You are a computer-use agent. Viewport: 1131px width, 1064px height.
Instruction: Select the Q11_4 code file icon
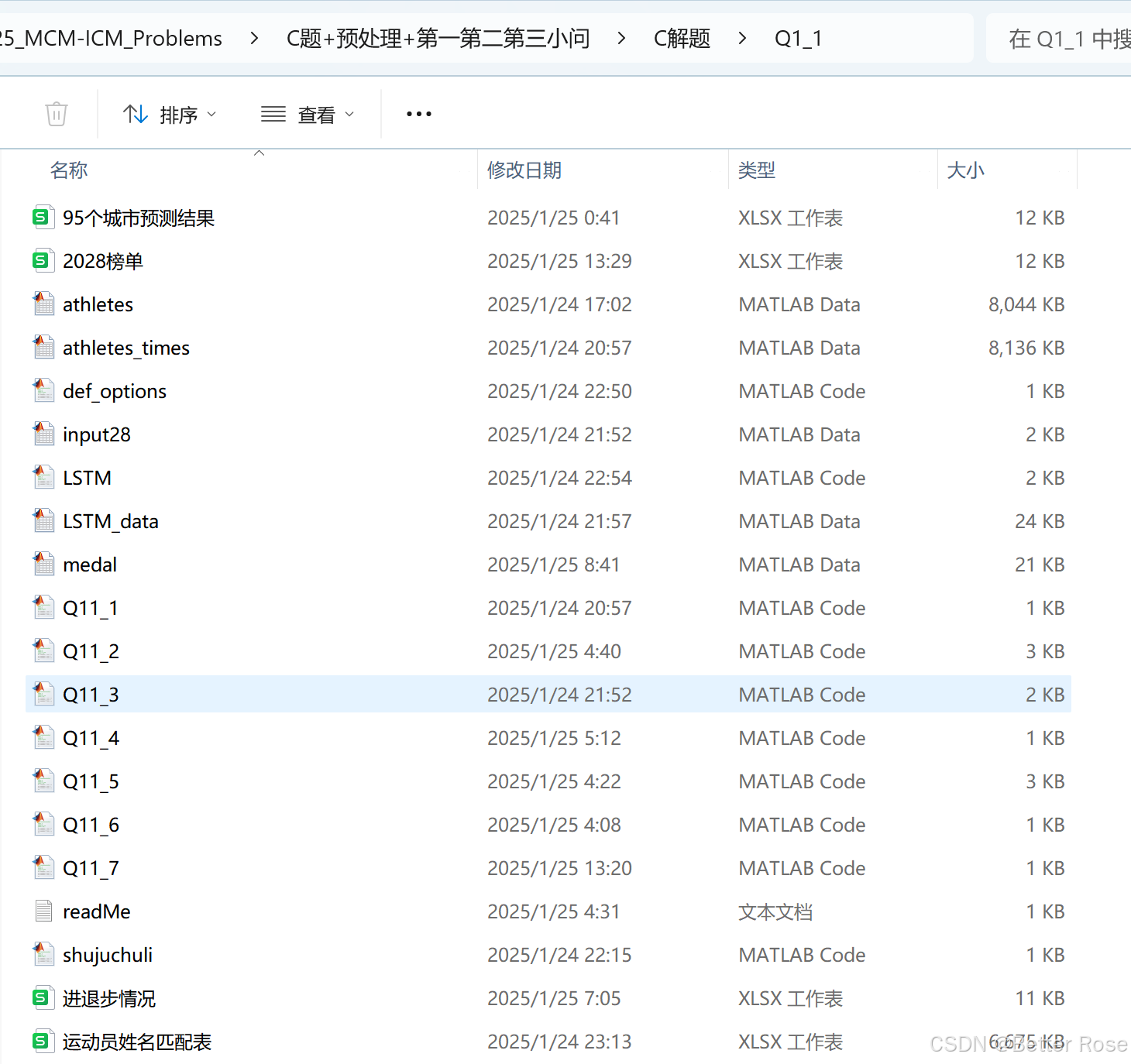(43, 738)
